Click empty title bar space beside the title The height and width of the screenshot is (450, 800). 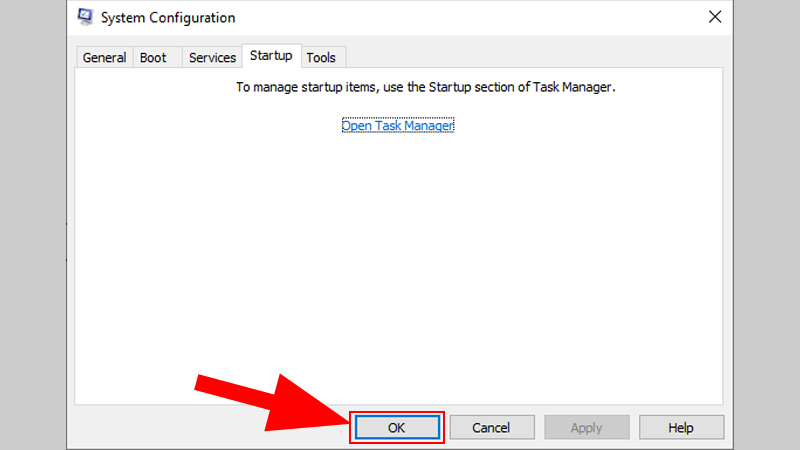(450, 17)
